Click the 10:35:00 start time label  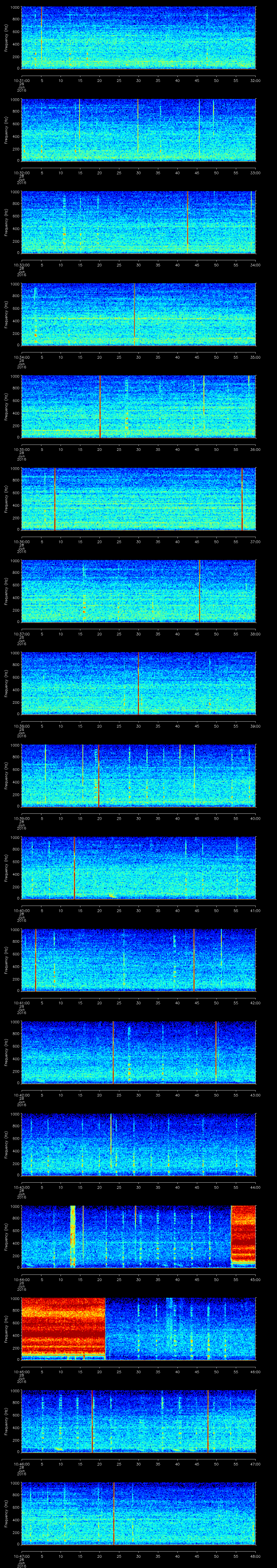pos(21,449)
